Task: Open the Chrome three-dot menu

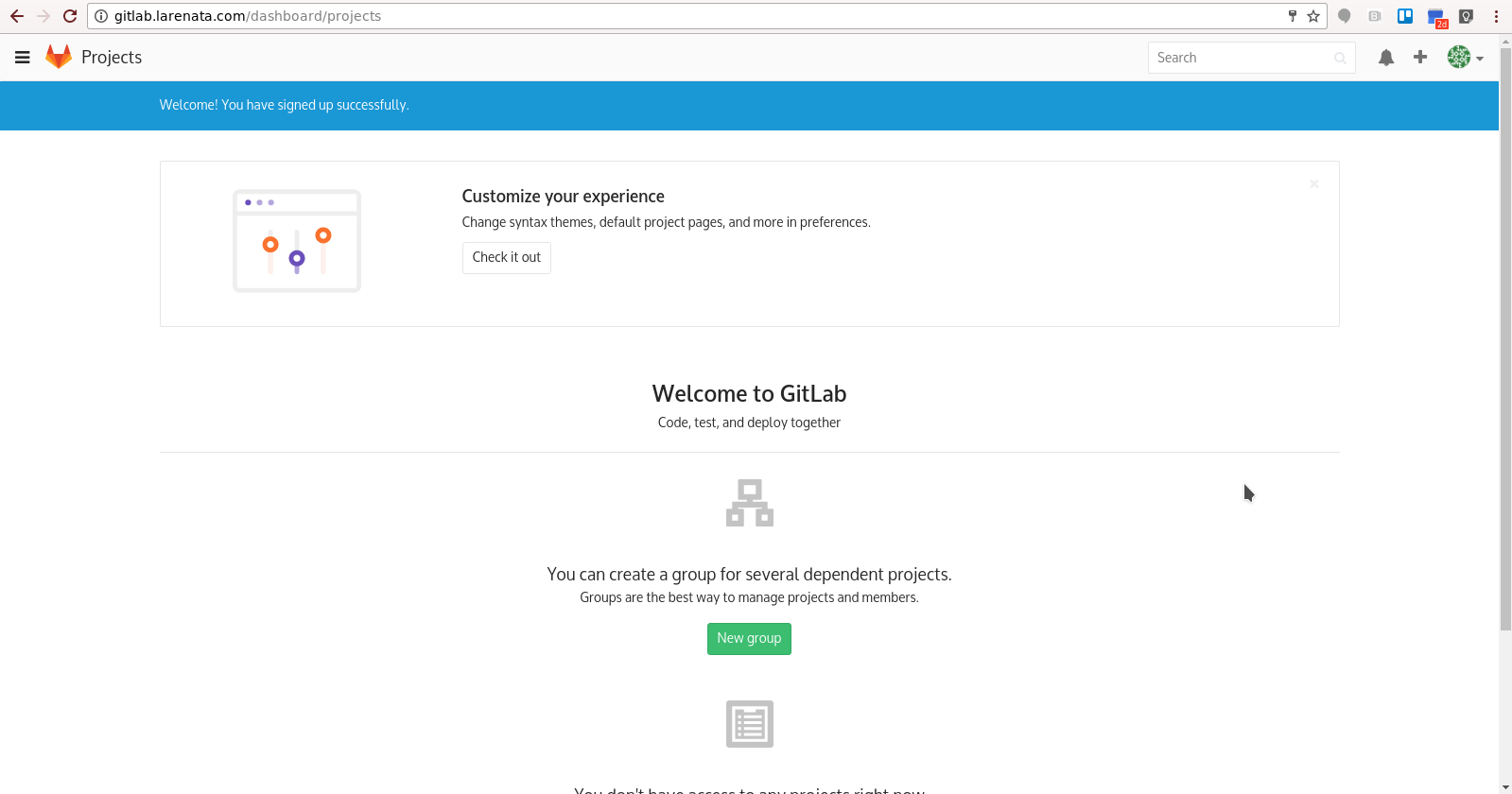Action: [x=1496, y=16]
